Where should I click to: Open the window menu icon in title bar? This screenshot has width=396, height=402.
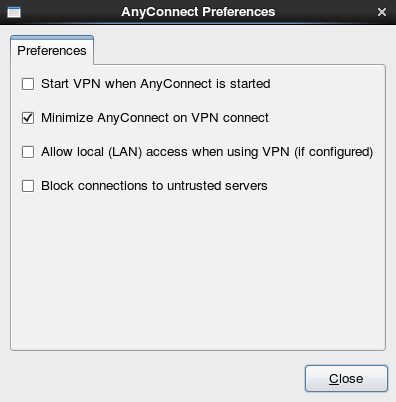coord(14,12)
